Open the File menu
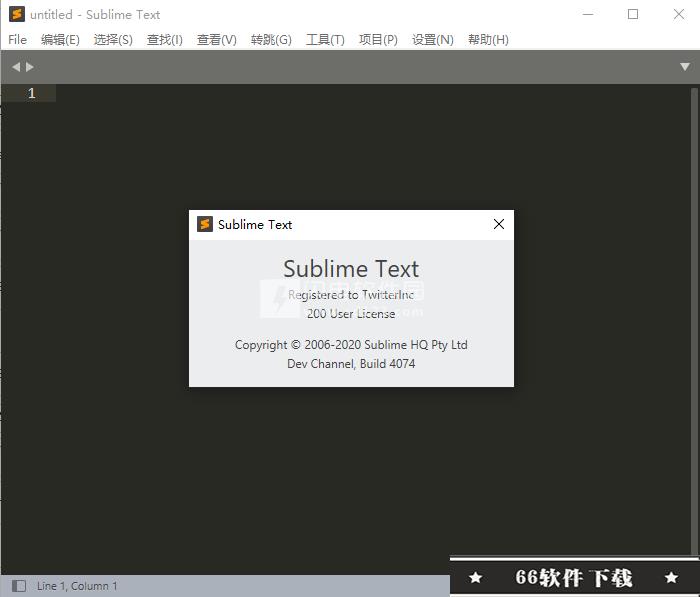The height and width of the screenshot is (597, 700). click(17, 40)
